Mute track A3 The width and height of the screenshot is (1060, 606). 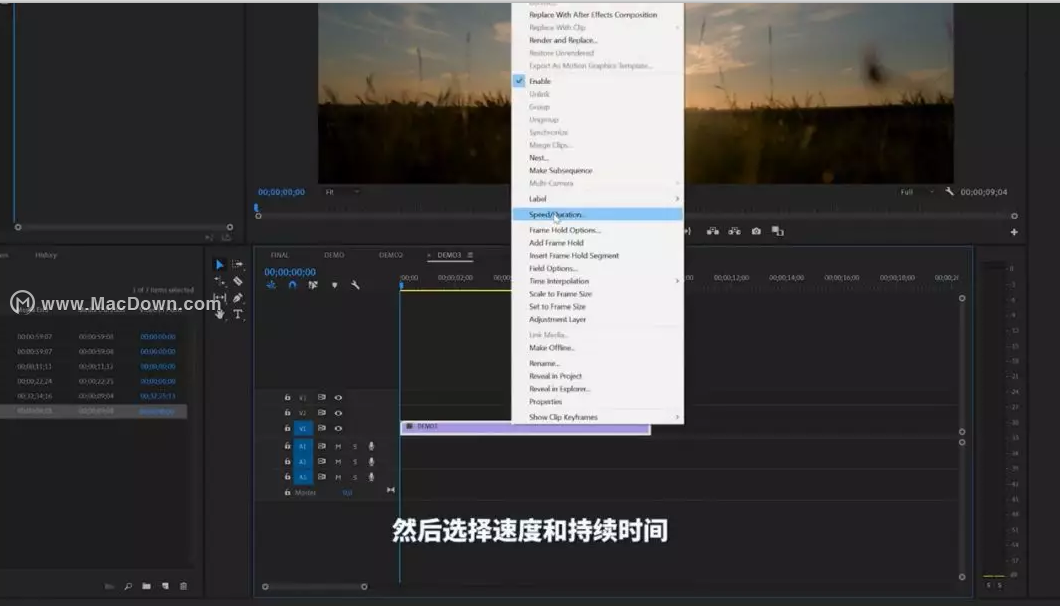[338, 477]
